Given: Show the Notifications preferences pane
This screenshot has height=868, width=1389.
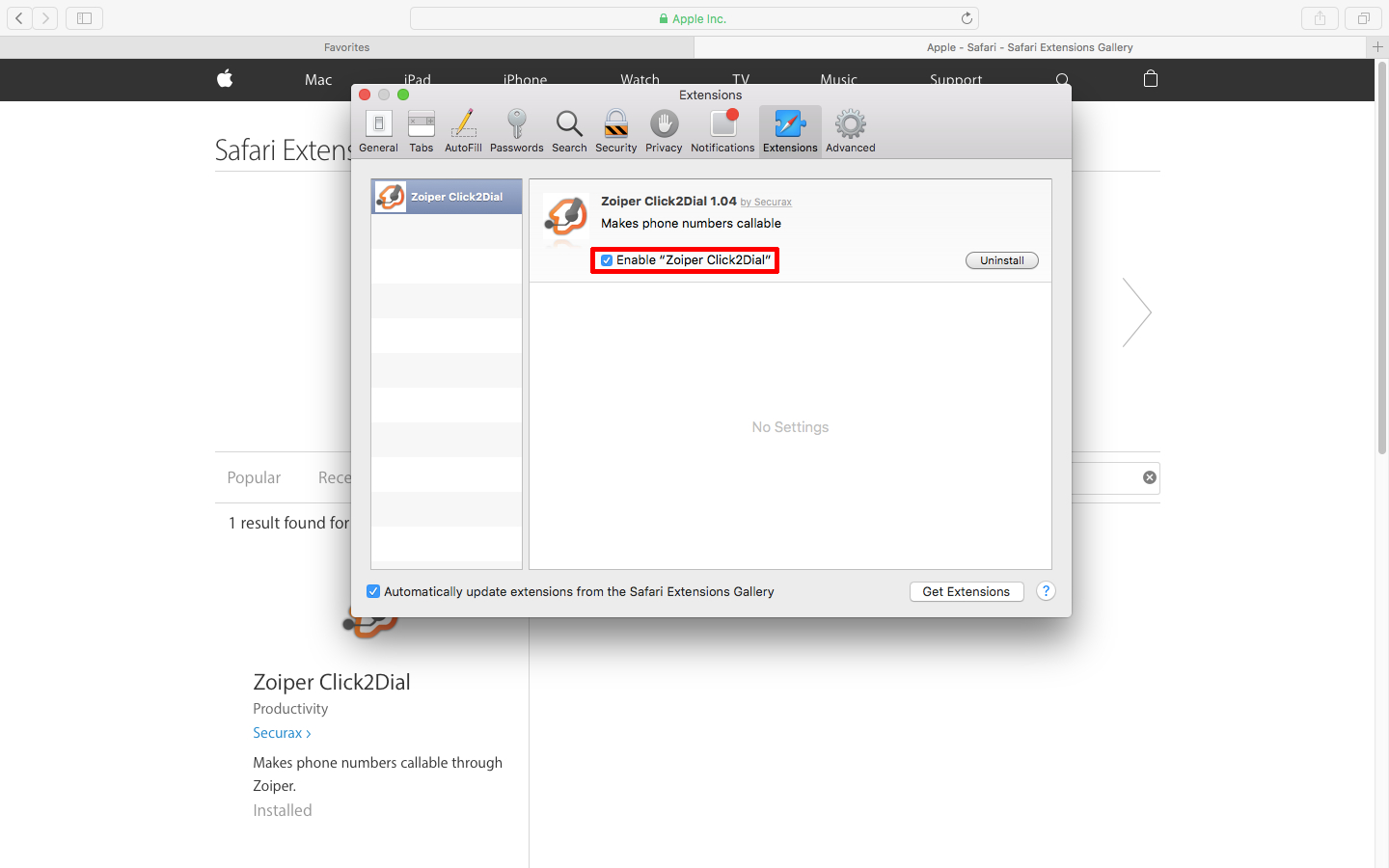Looking at the screenshot, I should click(722, 131).
